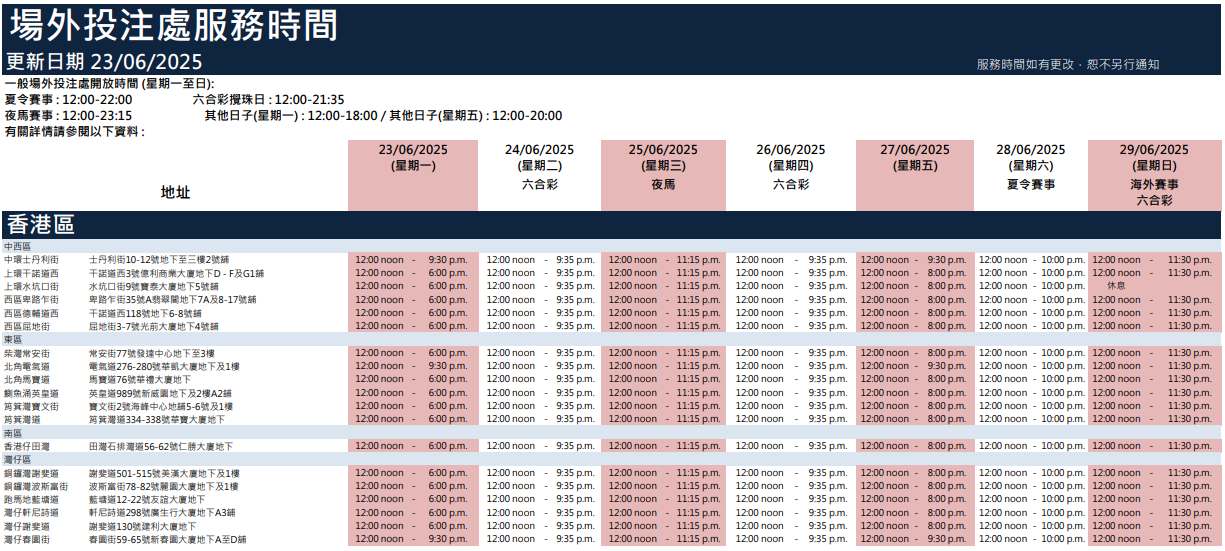Screen dimensions: 1225x551
Task: Click the 香港區 section banner
Action: pyautogui.click(x=612, y=225)
